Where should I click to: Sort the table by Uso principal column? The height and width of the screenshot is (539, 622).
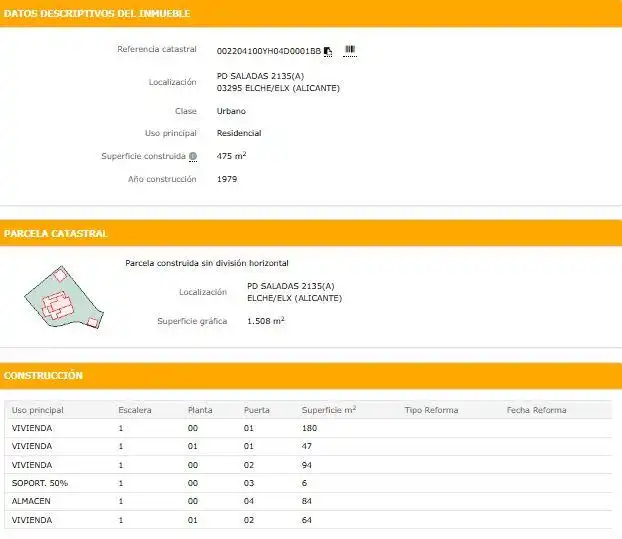point(38,410)
